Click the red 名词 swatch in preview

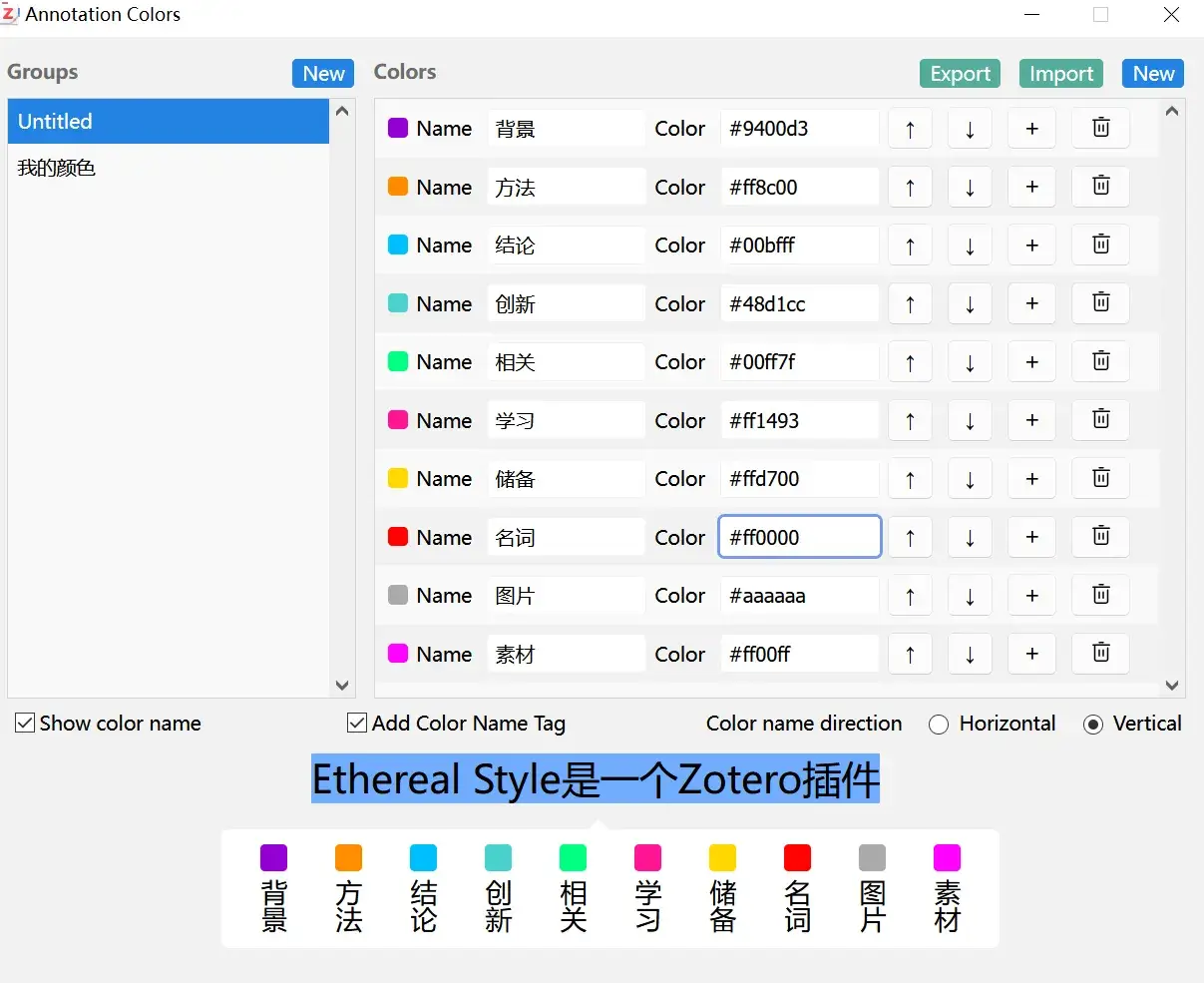[x=797, y=858]
